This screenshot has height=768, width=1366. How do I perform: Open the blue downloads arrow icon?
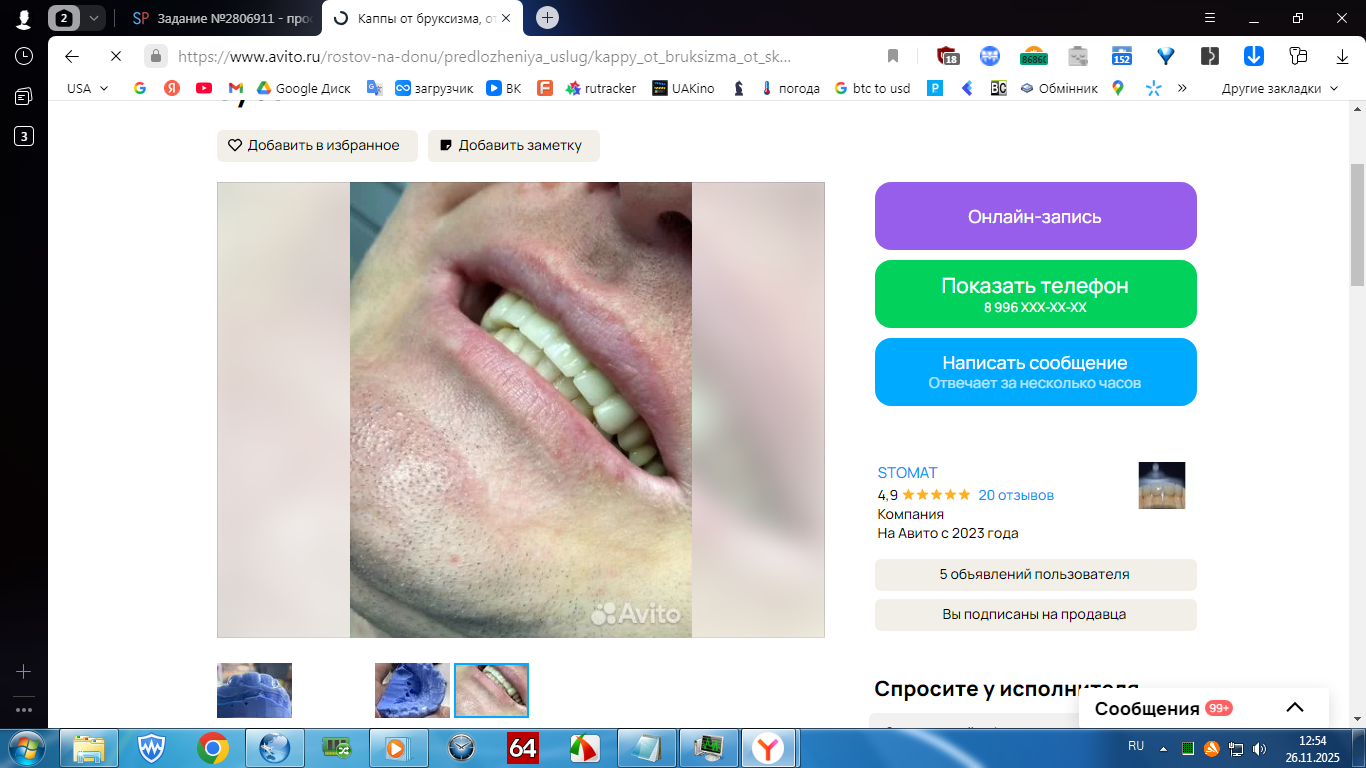tap(1254, 56)
